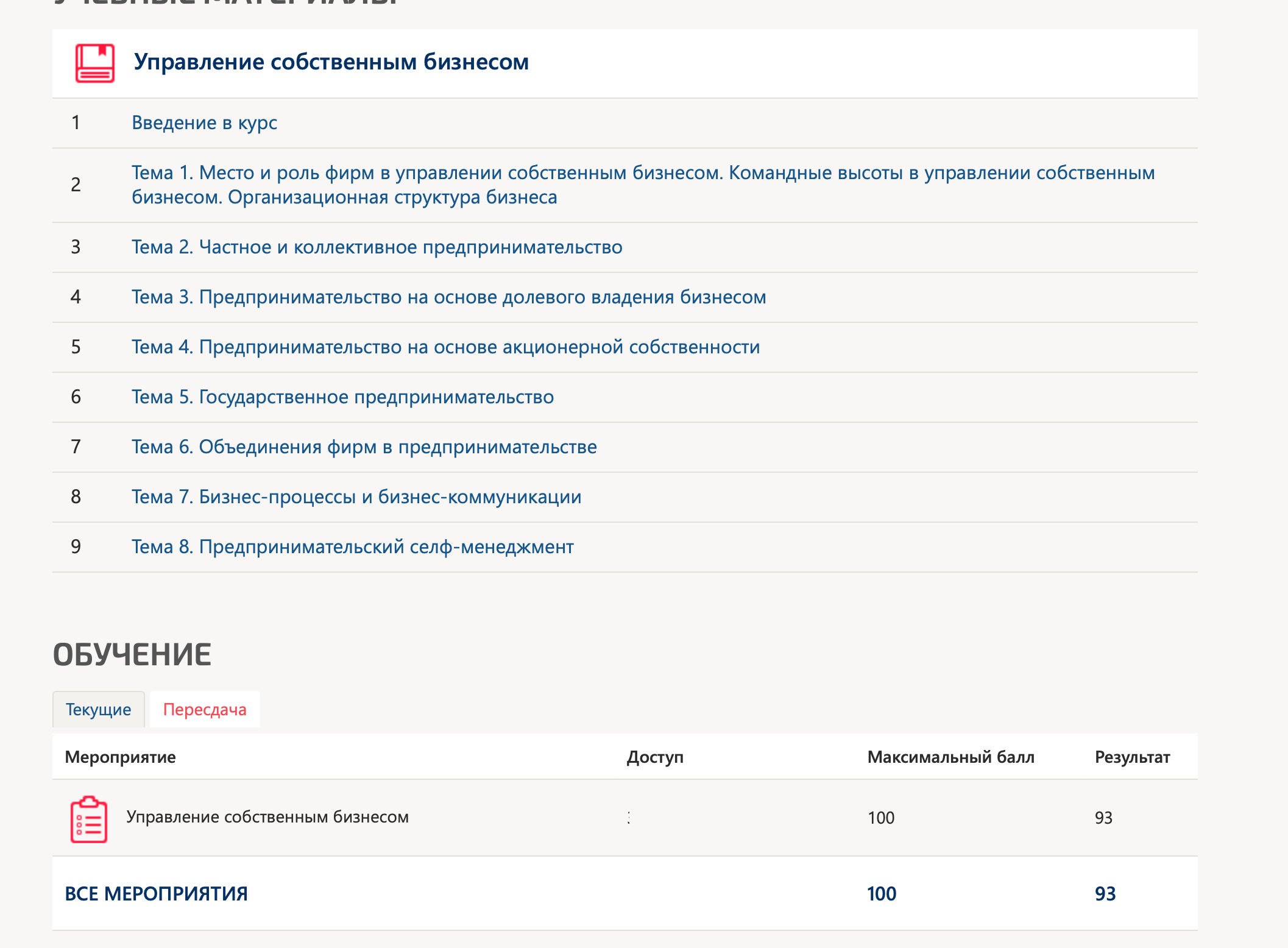
Task: Click the Результат column header
Action: coord(1132,757)
